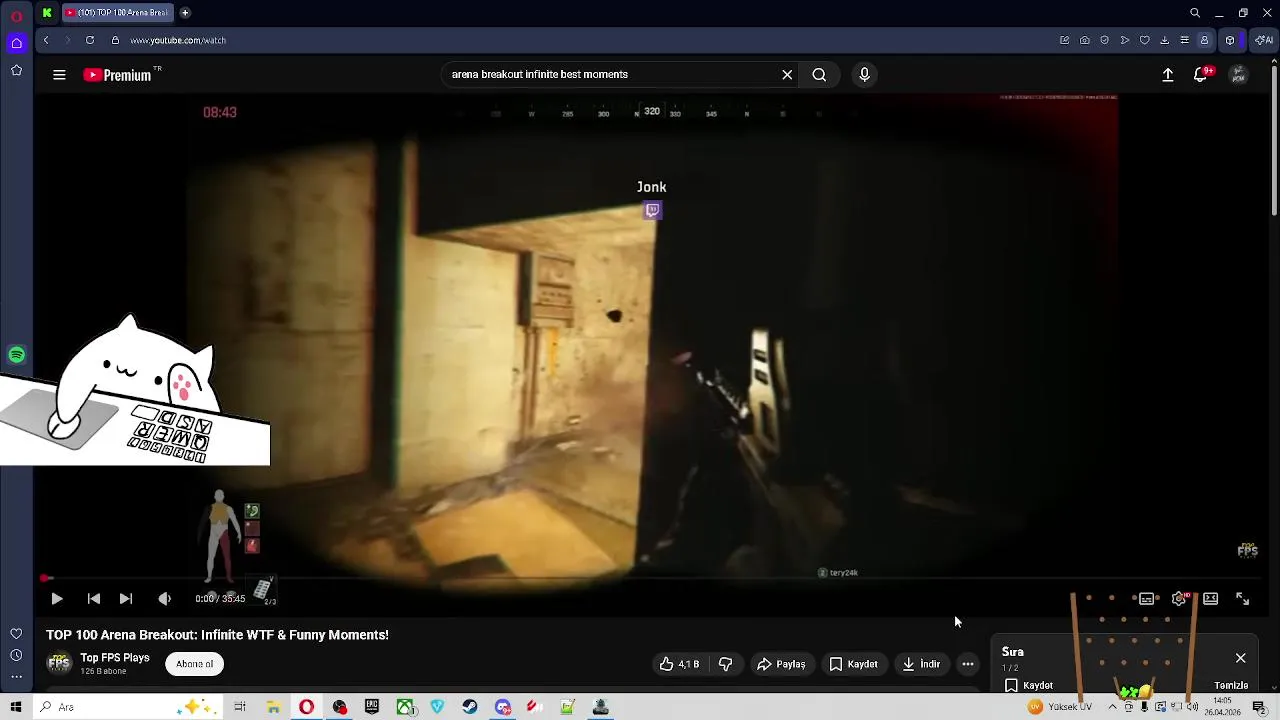1280x720 pixels.
Task: Play the paused video
Action: click(57, 599)
